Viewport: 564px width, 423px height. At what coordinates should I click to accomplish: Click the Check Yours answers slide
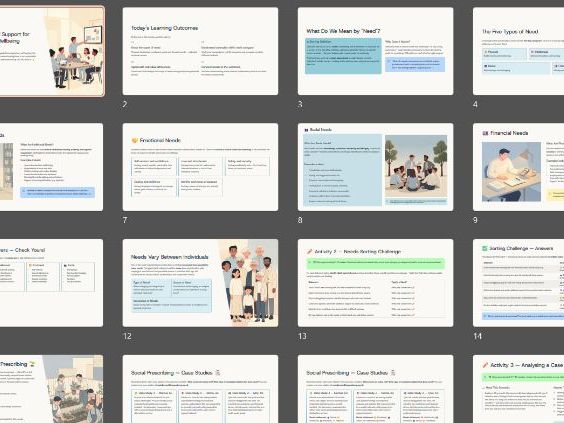coord(51,283)
